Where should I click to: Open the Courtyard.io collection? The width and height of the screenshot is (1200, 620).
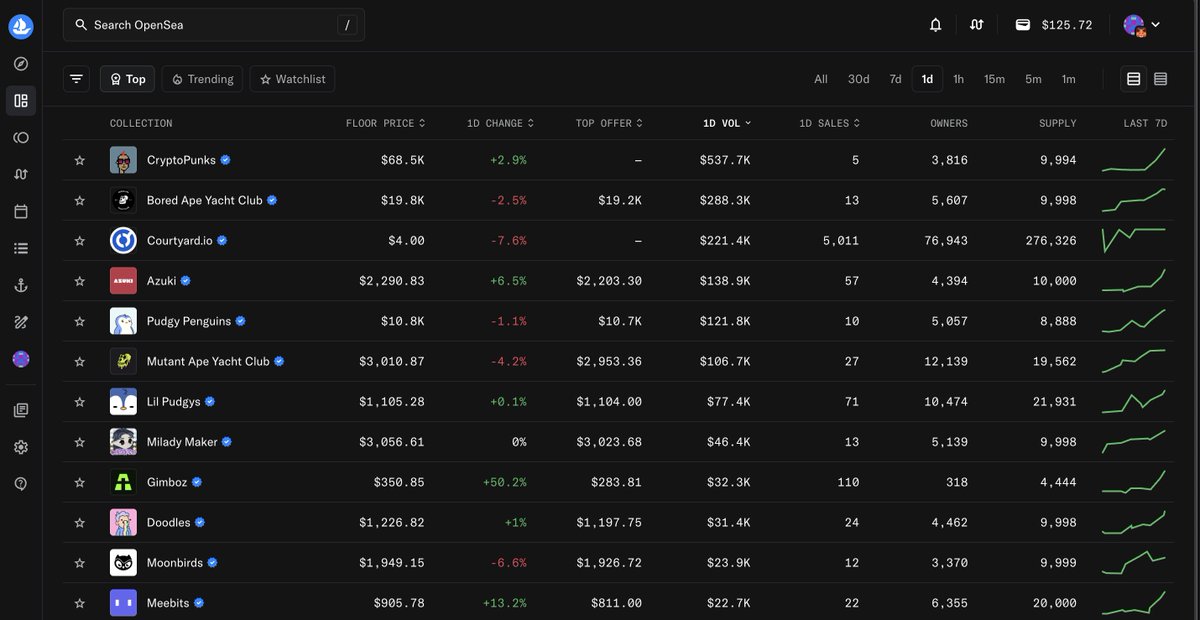click(x=180, y=241)
